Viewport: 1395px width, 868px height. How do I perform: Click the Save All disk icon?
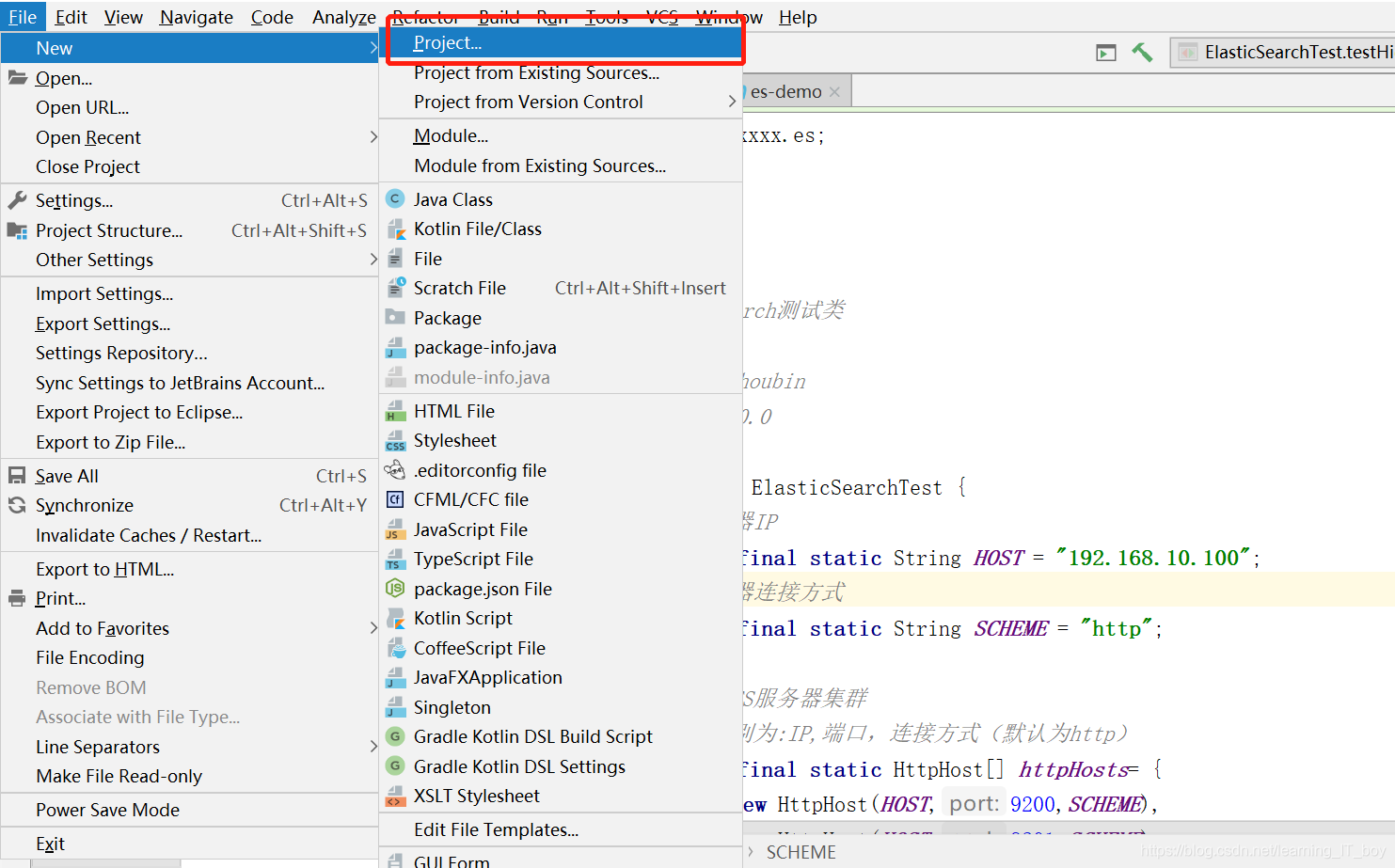click(x=17, y=476)
